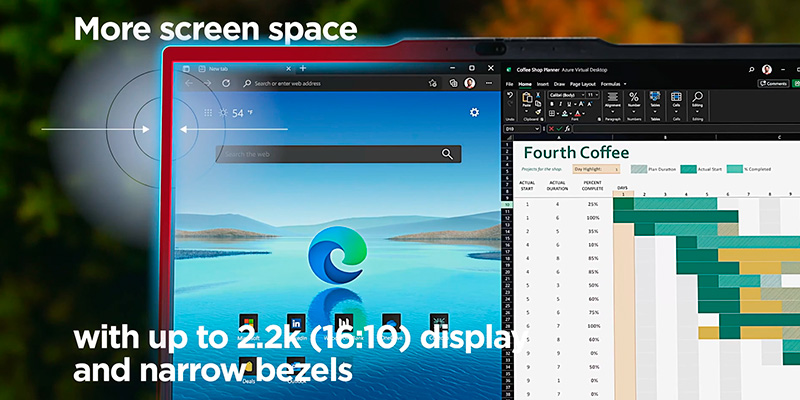
Task: Switch to the Draw ribbon tab
Action: pos(559,84)
